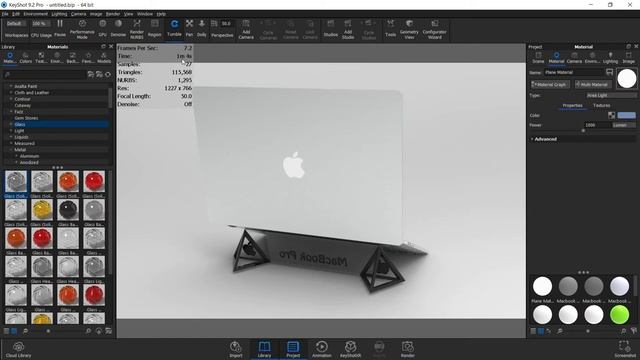Expand the Light folder
Viewport: 640px width, 360px height.
[11, 131]
